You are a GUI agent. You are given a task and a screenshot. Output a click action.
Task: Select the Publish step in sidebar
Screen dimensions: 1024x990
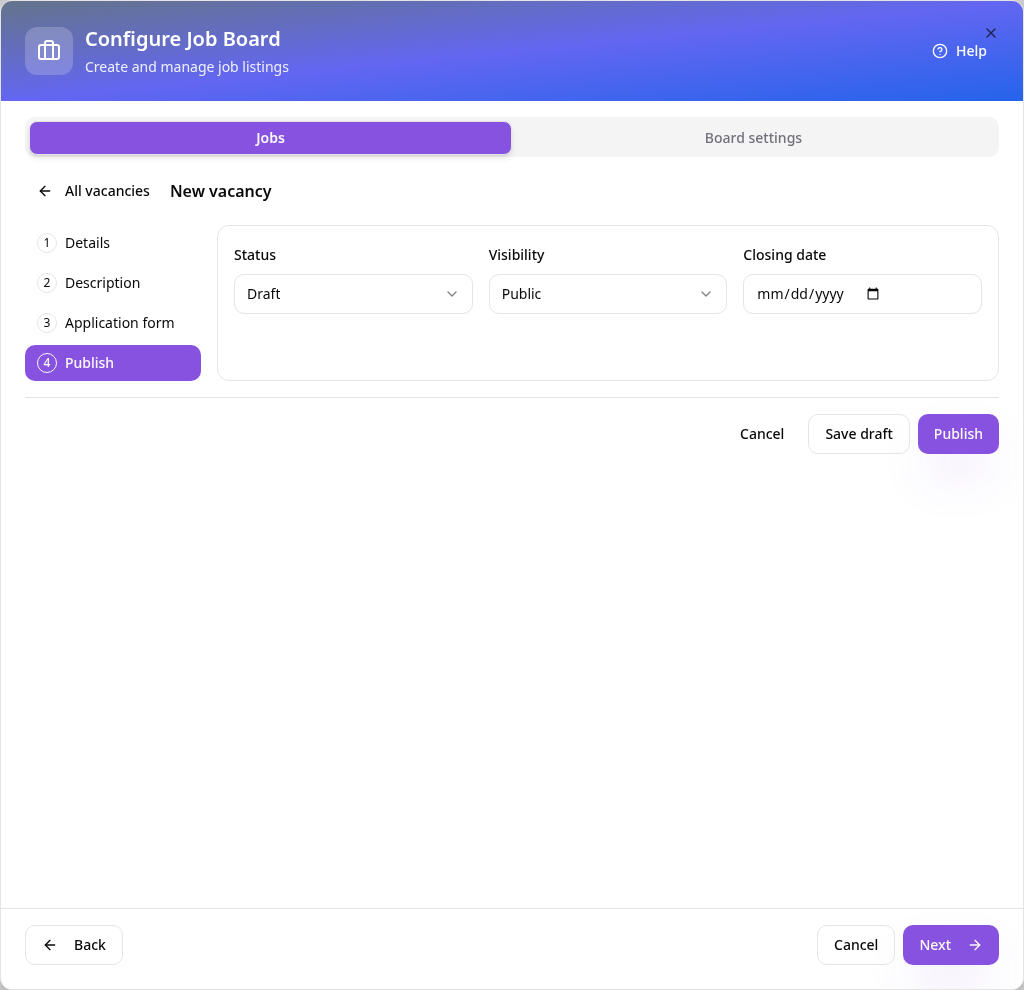point(113,363)
